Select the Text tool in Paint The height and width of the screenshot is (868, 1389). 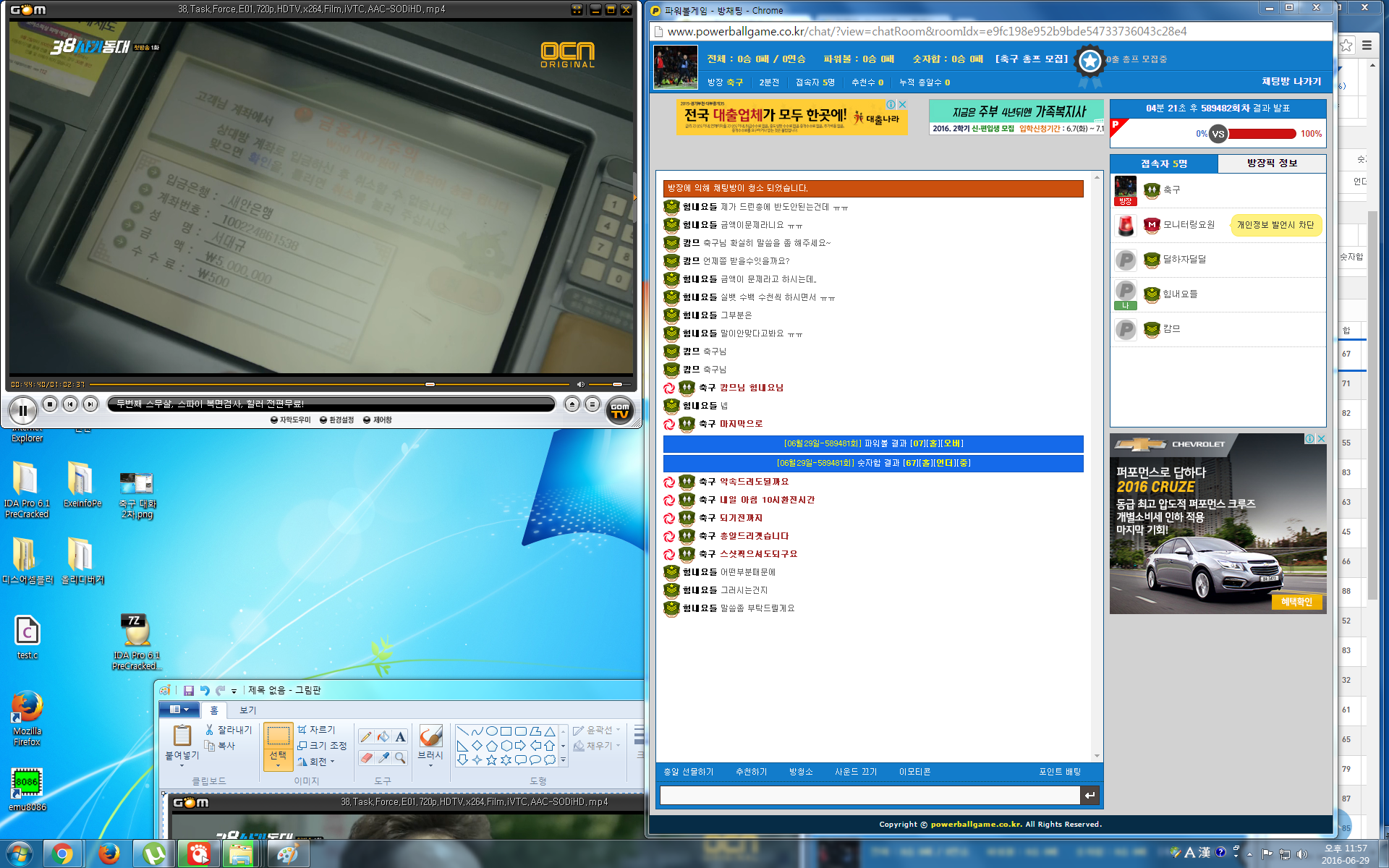[400, 736]
